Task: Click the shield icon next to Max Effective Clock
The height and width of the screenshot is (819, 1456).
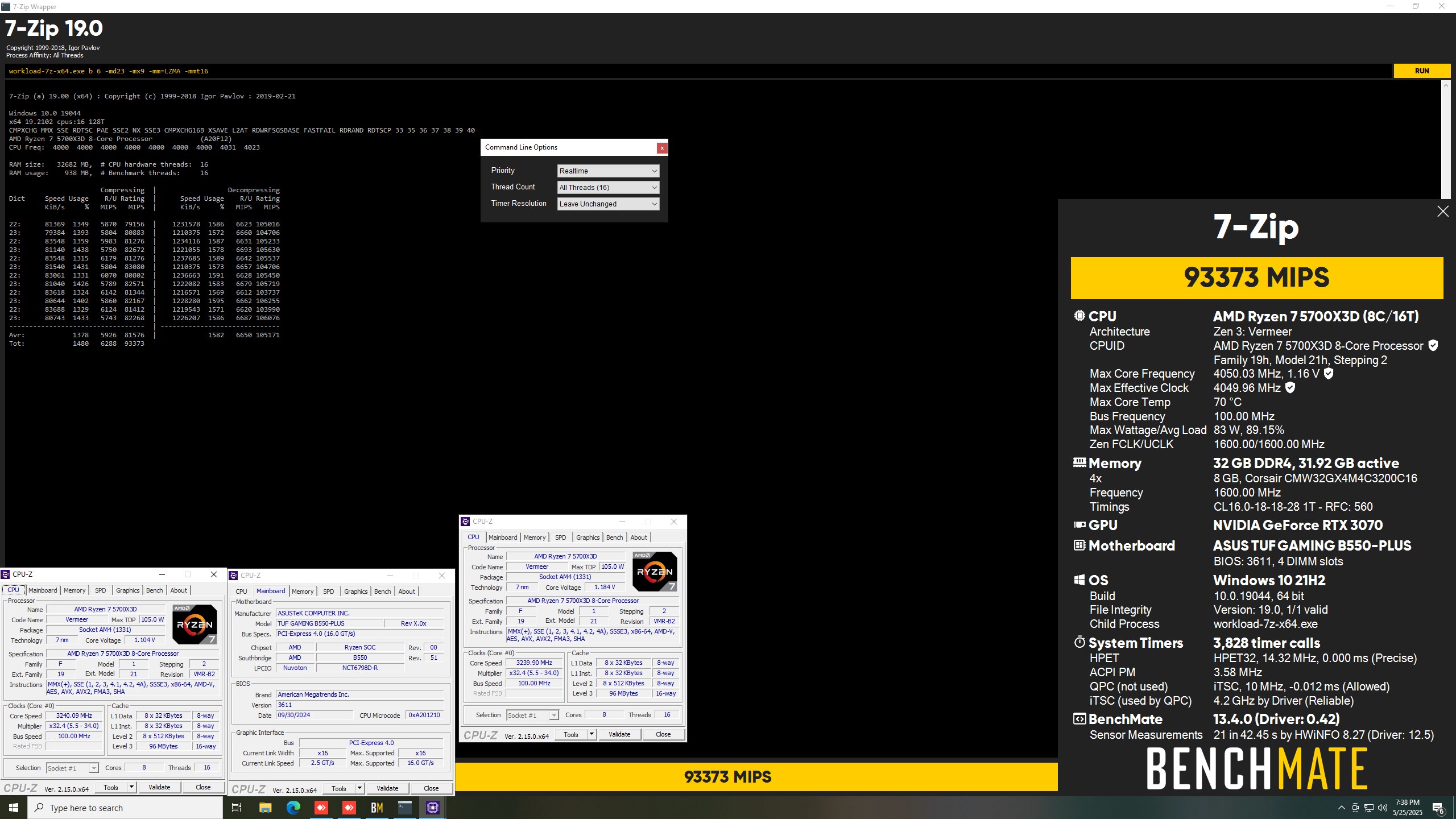Action: pos(1290,387)
